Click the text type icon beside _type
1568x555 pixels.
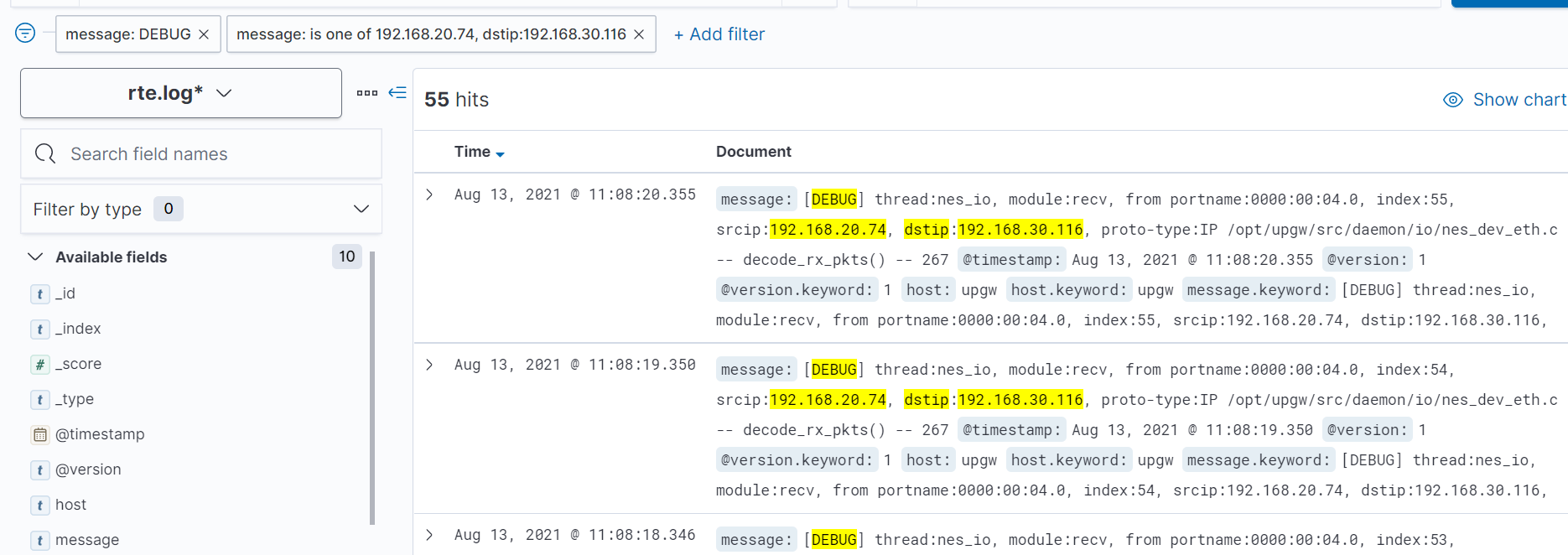click(39, 399)
